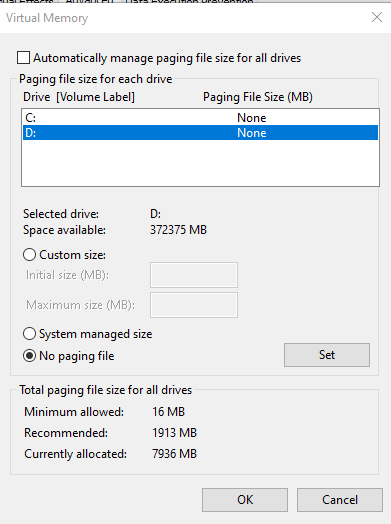This screenshot has height=524, width=391.
Task: Click the Maximum size (MB) field
Action: pyautogui.click(x=194, y=305)
